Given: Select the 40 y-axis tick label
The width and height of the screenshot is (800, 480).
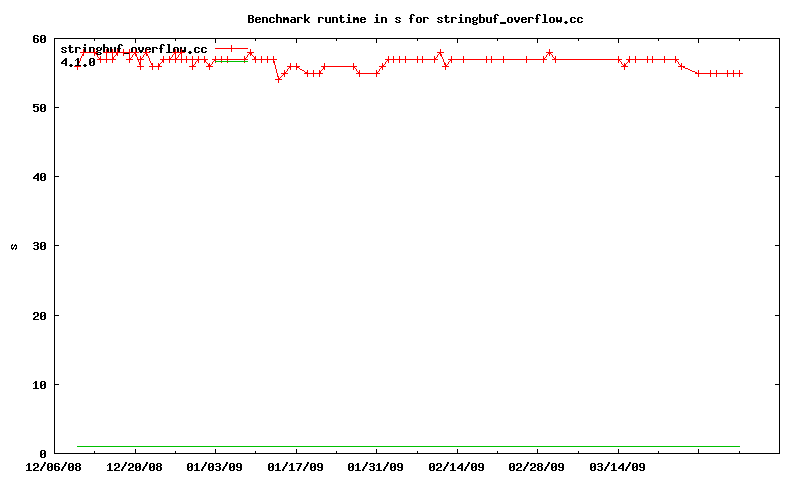Looking at the screenshot, I should click(39, 177).
